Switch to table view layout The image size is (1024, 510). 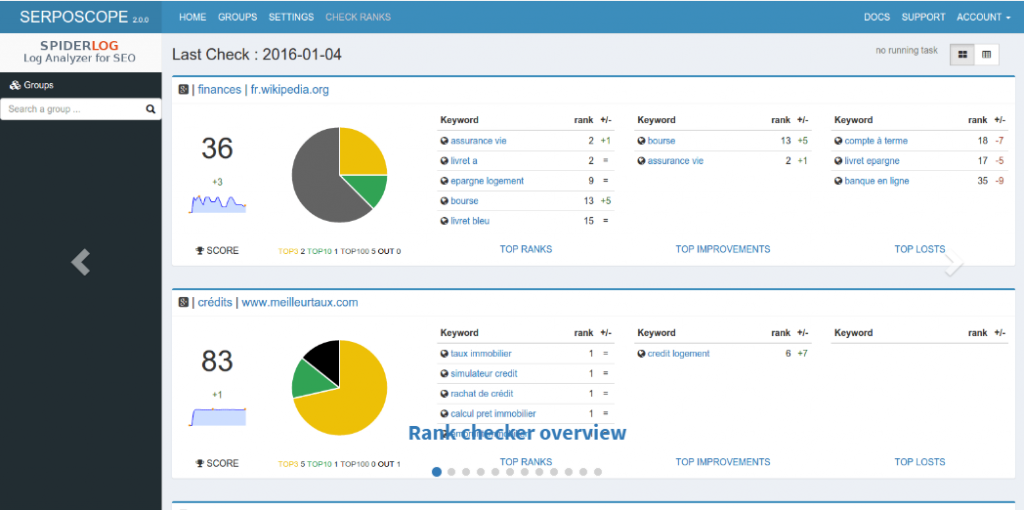(986, 55)
